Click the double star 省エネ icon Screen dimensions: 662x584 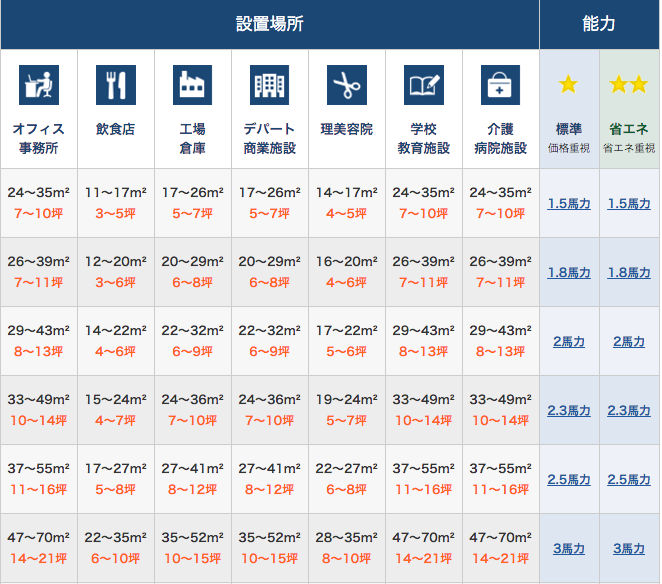(629, 84)
